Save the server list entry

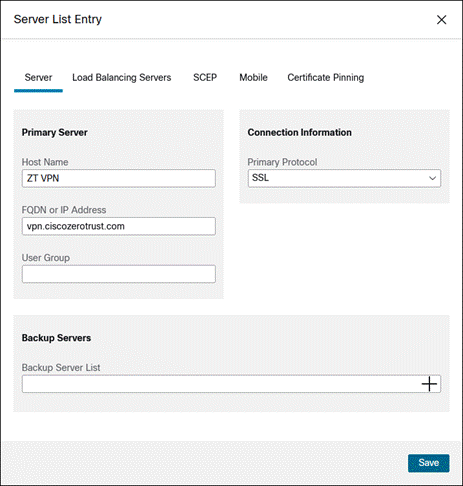pyautogui.click(x=429, y=463)
